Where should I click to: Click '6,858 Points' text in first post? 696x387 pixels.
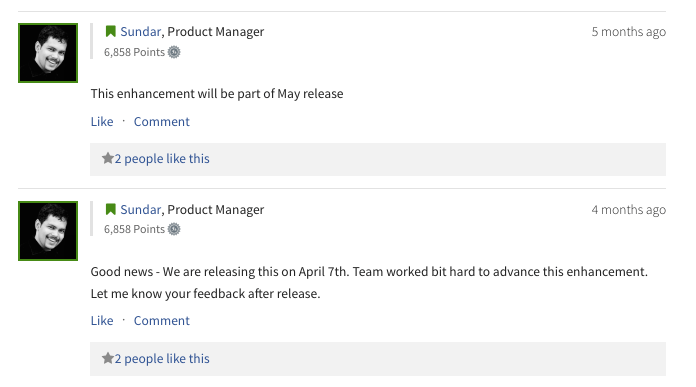pos(134,52)
